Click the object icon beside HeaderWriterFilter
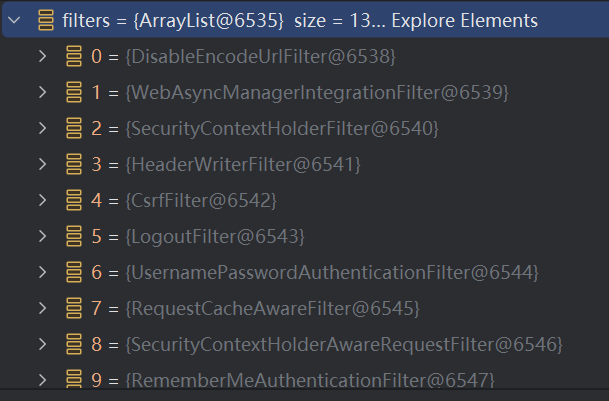Image resolution: width=609 pixels, height=401 pixels. [x=73, y=164]
